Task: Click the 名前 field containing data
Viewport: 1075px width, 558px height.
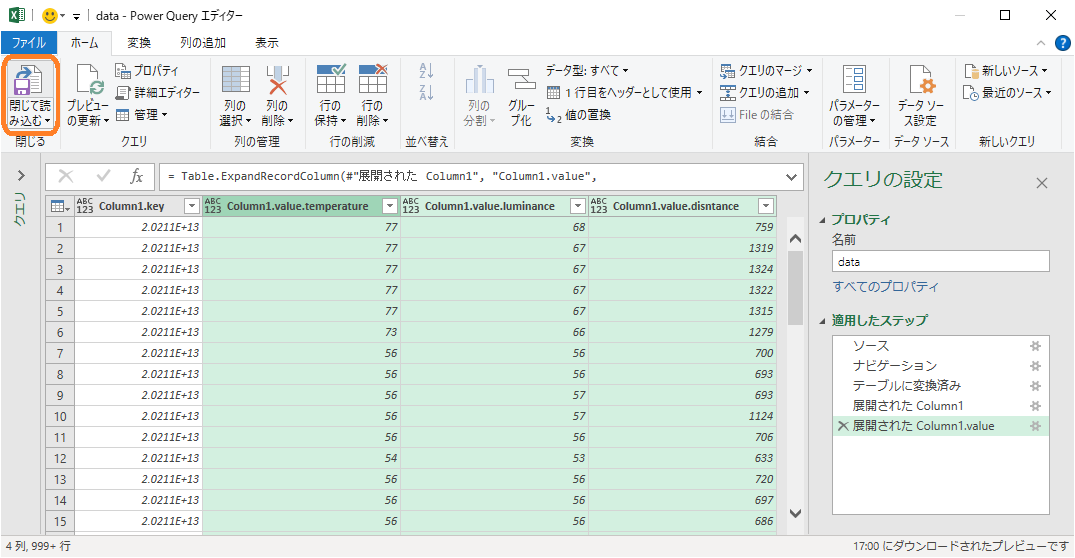Action: tap(940, 261)
